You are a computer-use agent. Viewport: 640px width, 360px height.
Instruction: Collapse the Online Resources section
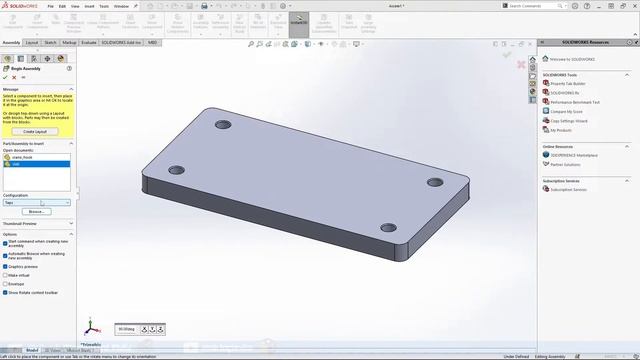point(627,146)
